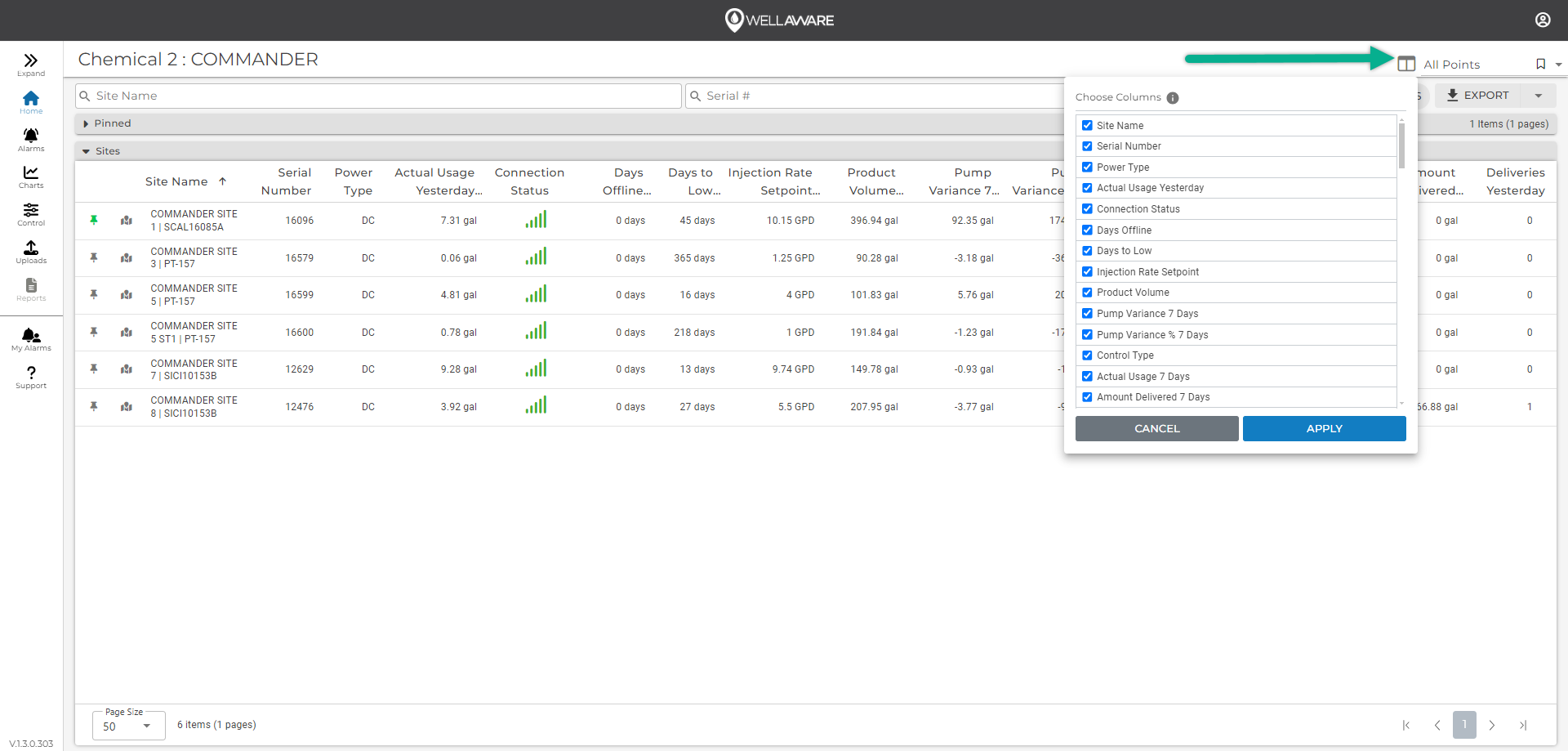This screenshot has height=751, width=1568.
Task: Click signal strength icon for serial 16096
Action: pyautogui.click(x=536, y=219)
